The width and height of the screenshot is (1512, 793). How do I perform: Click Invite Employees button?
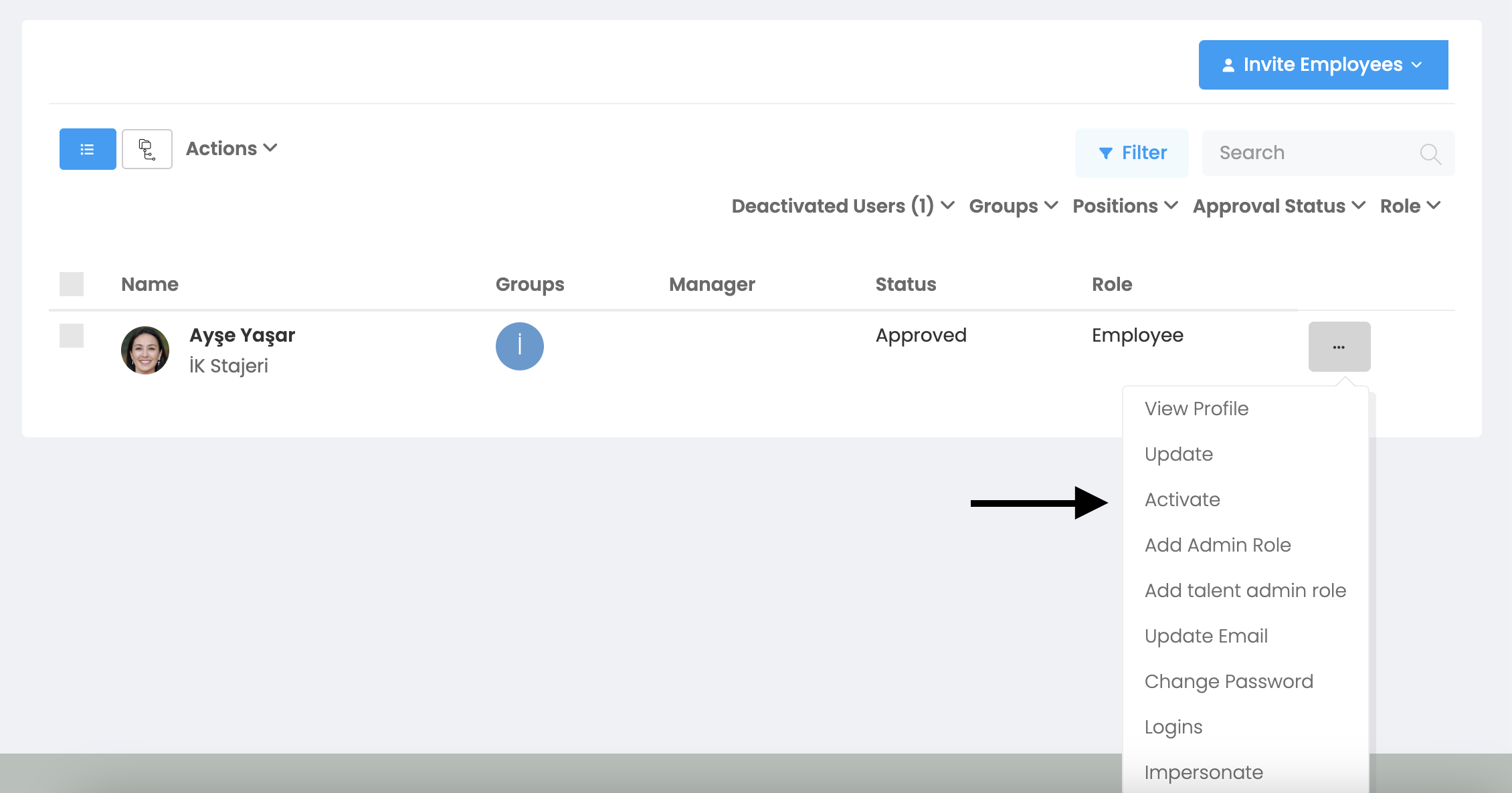1323,65
